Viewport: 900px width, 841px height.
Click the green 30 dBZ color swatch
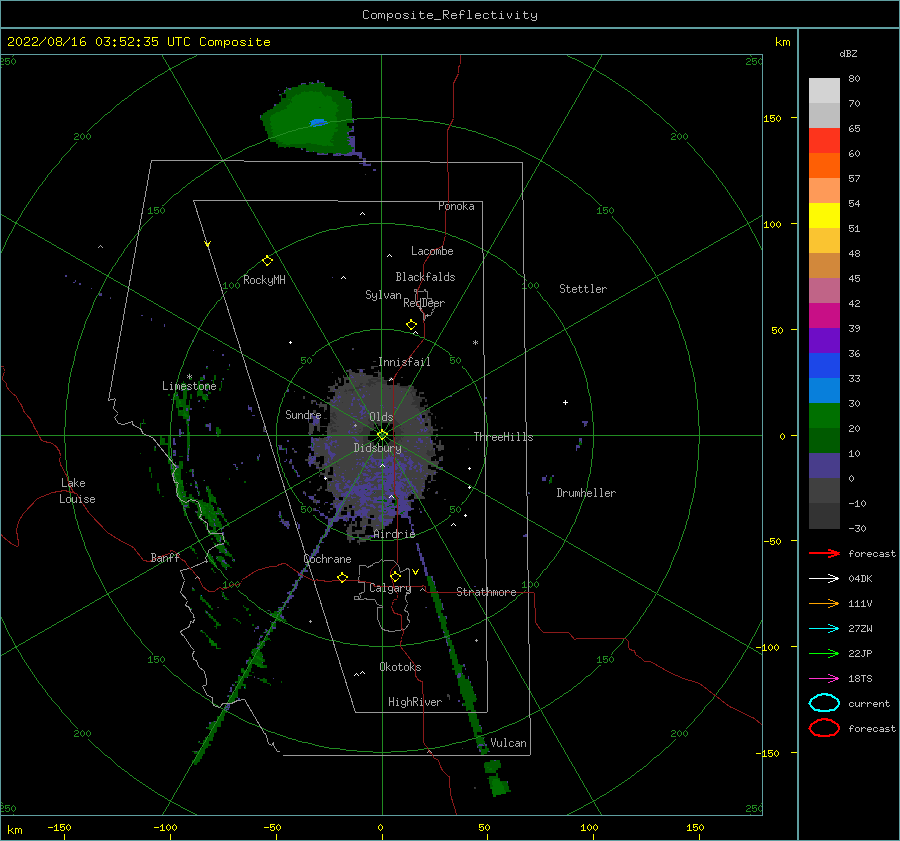click(824, 415)
